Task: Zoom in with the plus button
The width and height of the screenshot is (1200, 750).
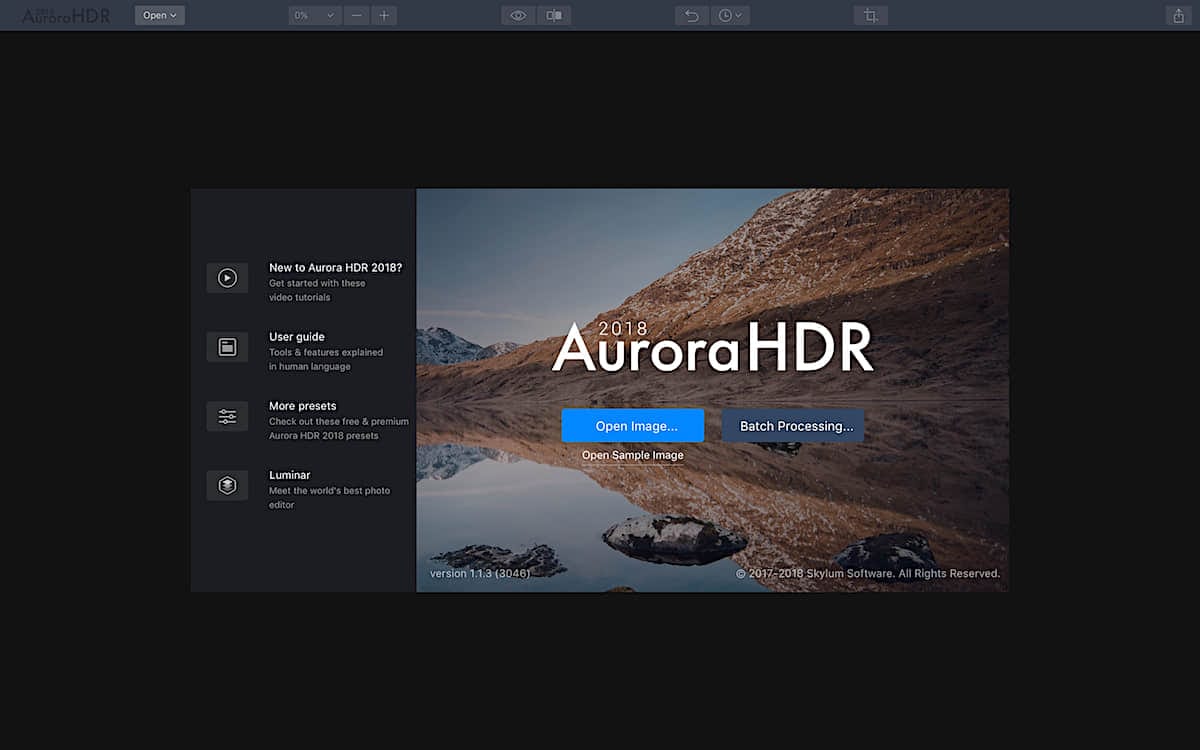Action: [384, 15]
